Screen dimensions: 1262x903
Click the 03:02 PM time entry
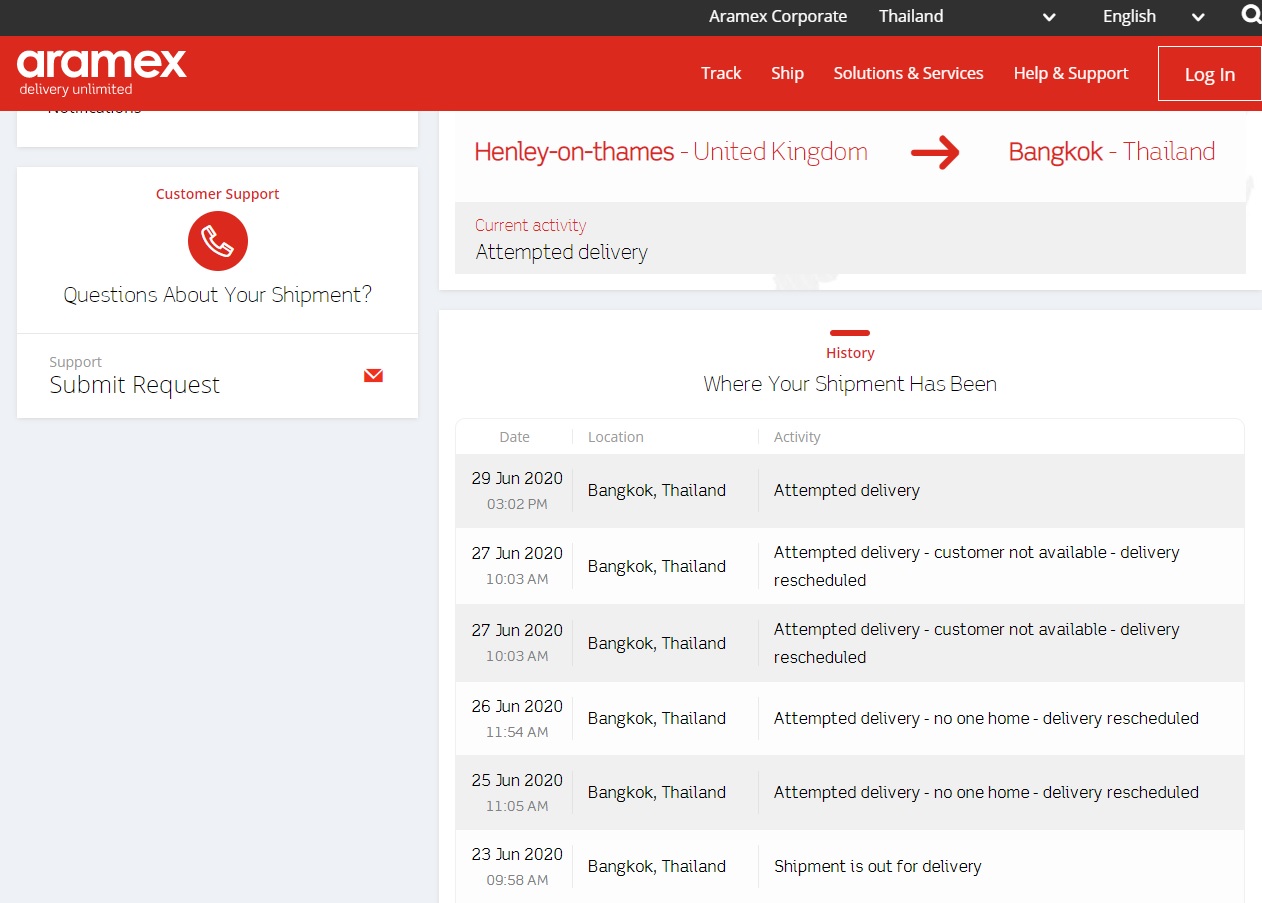pyautogui.click(x=517, y=504)
